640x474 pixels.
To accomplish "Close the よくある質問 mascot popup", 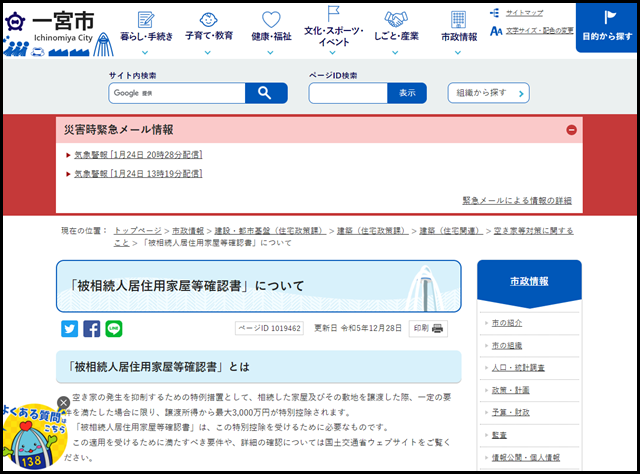I will click(x=63, y=403).
